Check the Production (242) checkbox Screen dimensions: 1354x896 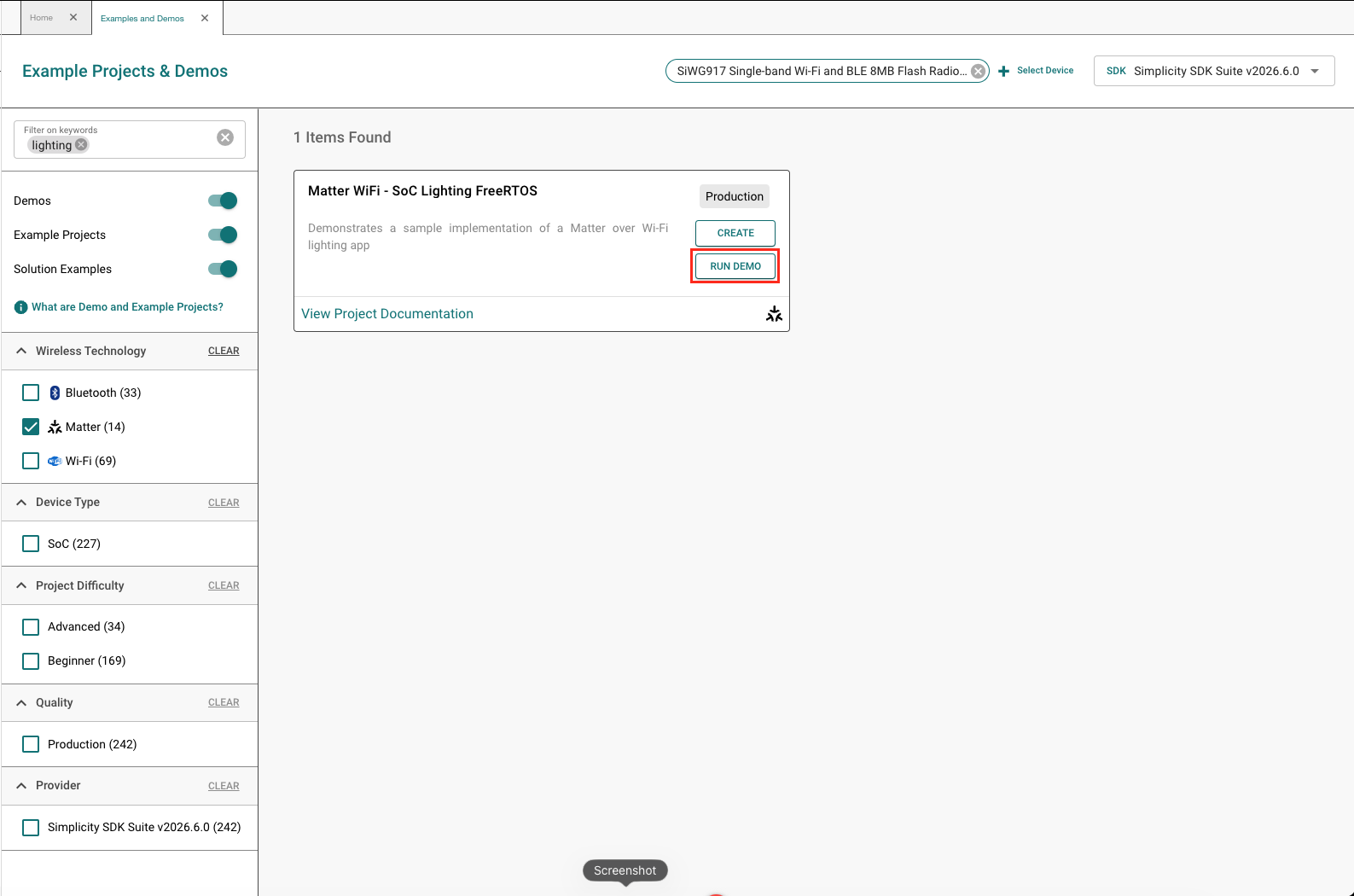31,744
